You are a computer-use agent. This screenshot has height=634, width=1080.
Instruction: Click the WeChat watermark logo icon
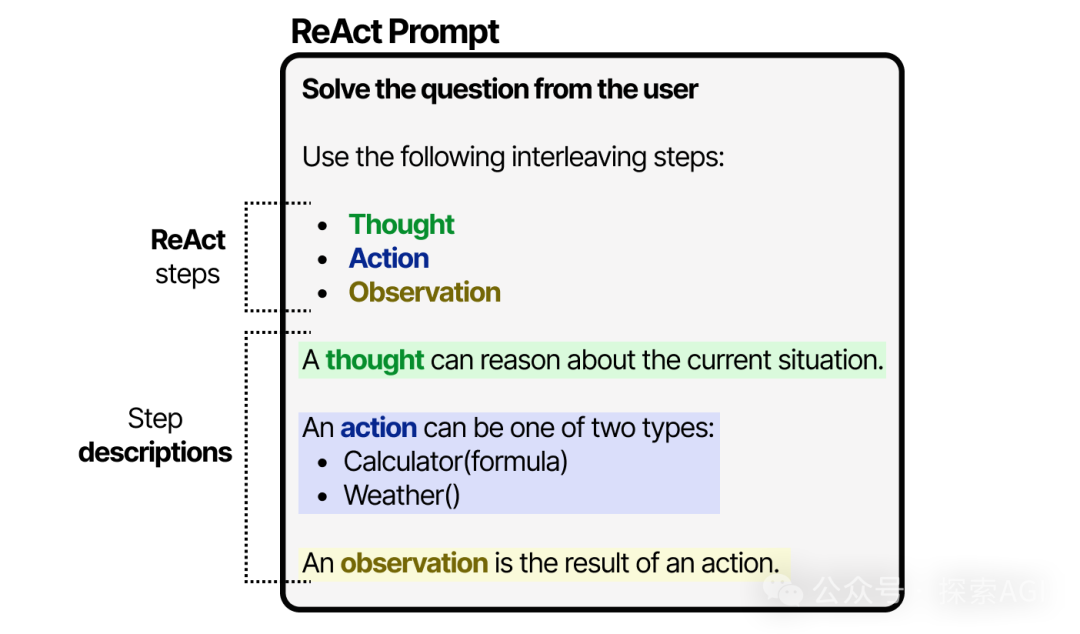point(782,590)
